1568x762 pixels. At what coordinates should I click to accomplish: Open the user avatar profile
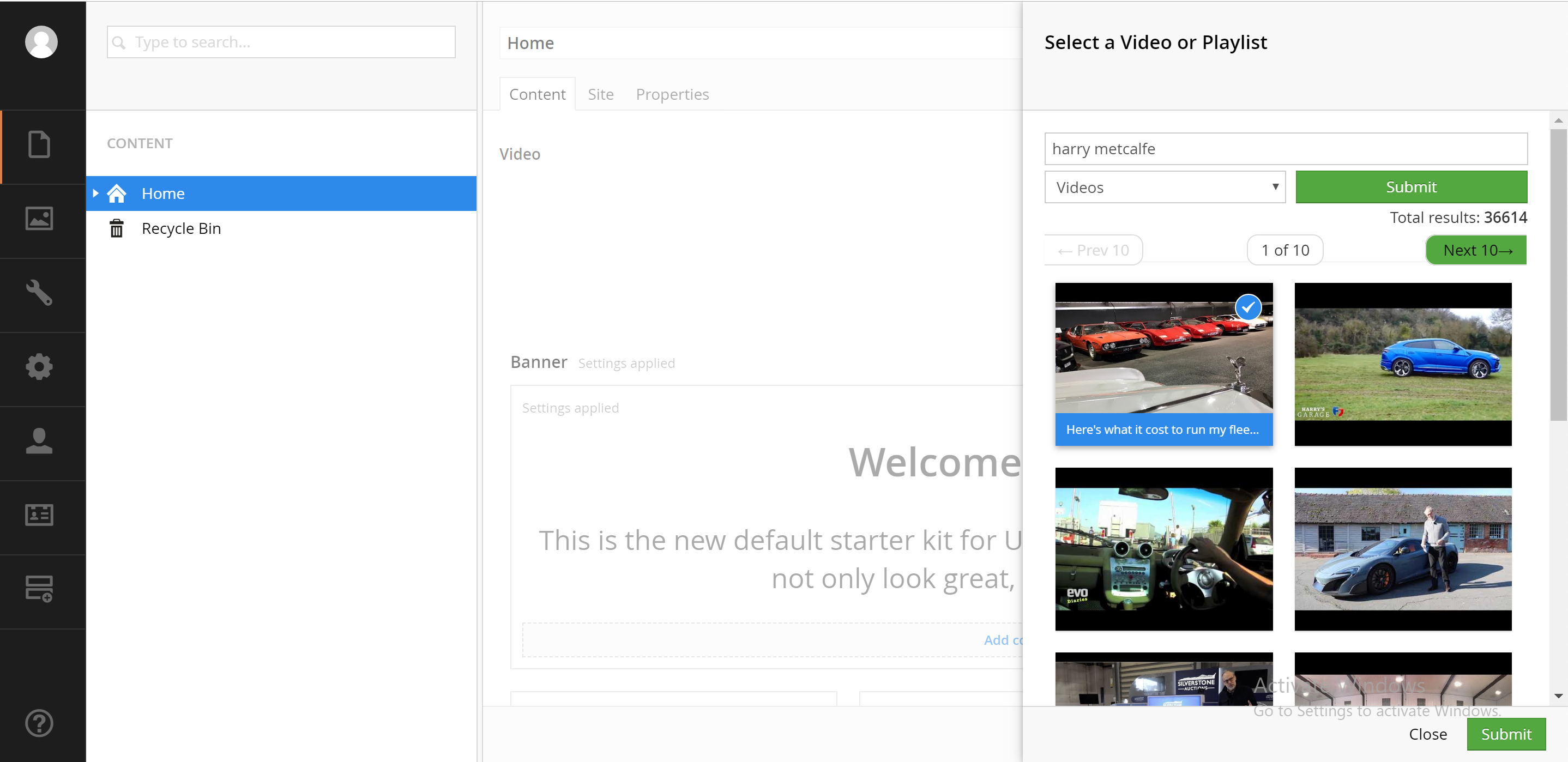click(41, 42)
